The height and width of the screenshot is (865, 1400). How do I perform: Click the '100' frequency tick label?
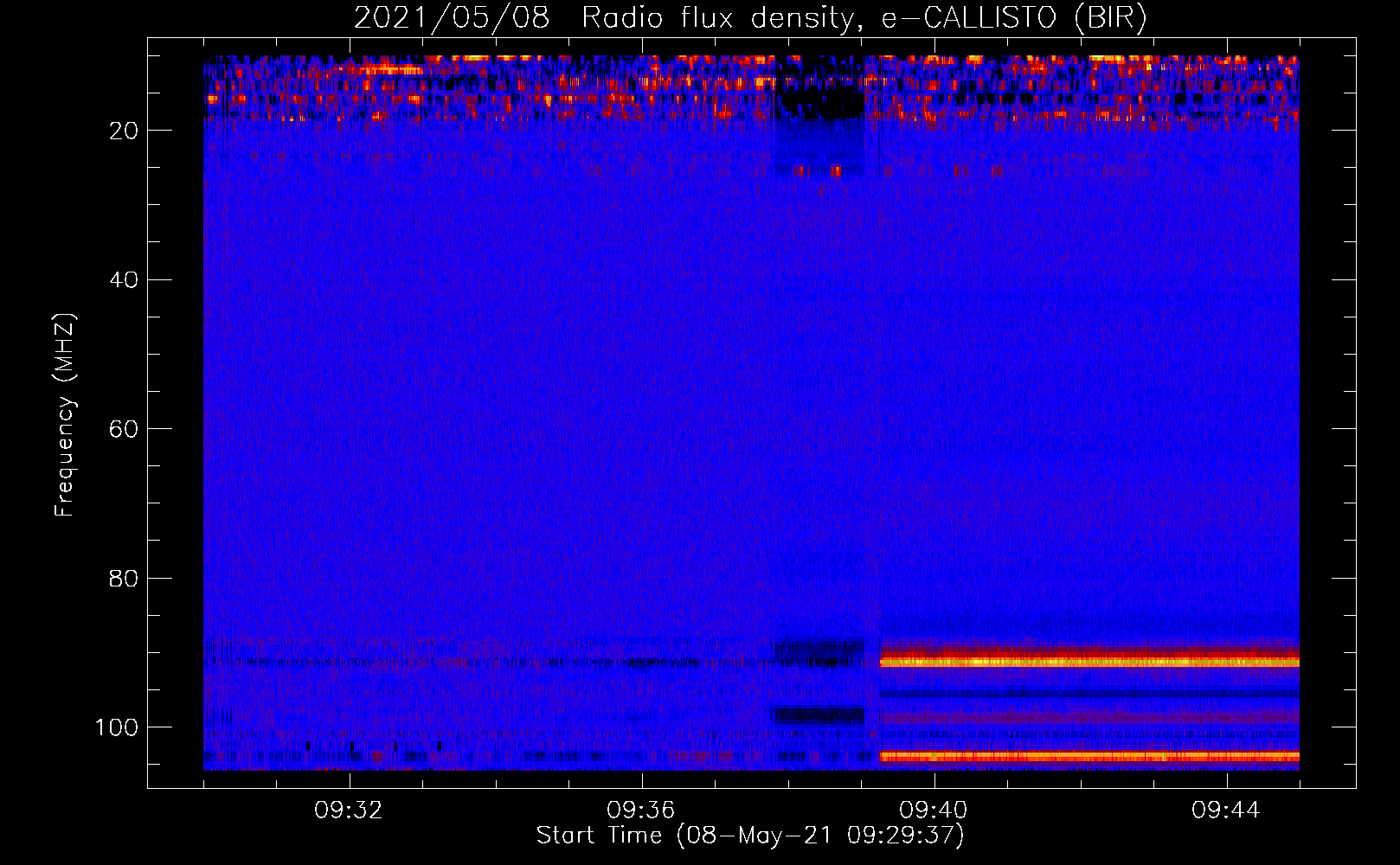[x=117, y=727]
